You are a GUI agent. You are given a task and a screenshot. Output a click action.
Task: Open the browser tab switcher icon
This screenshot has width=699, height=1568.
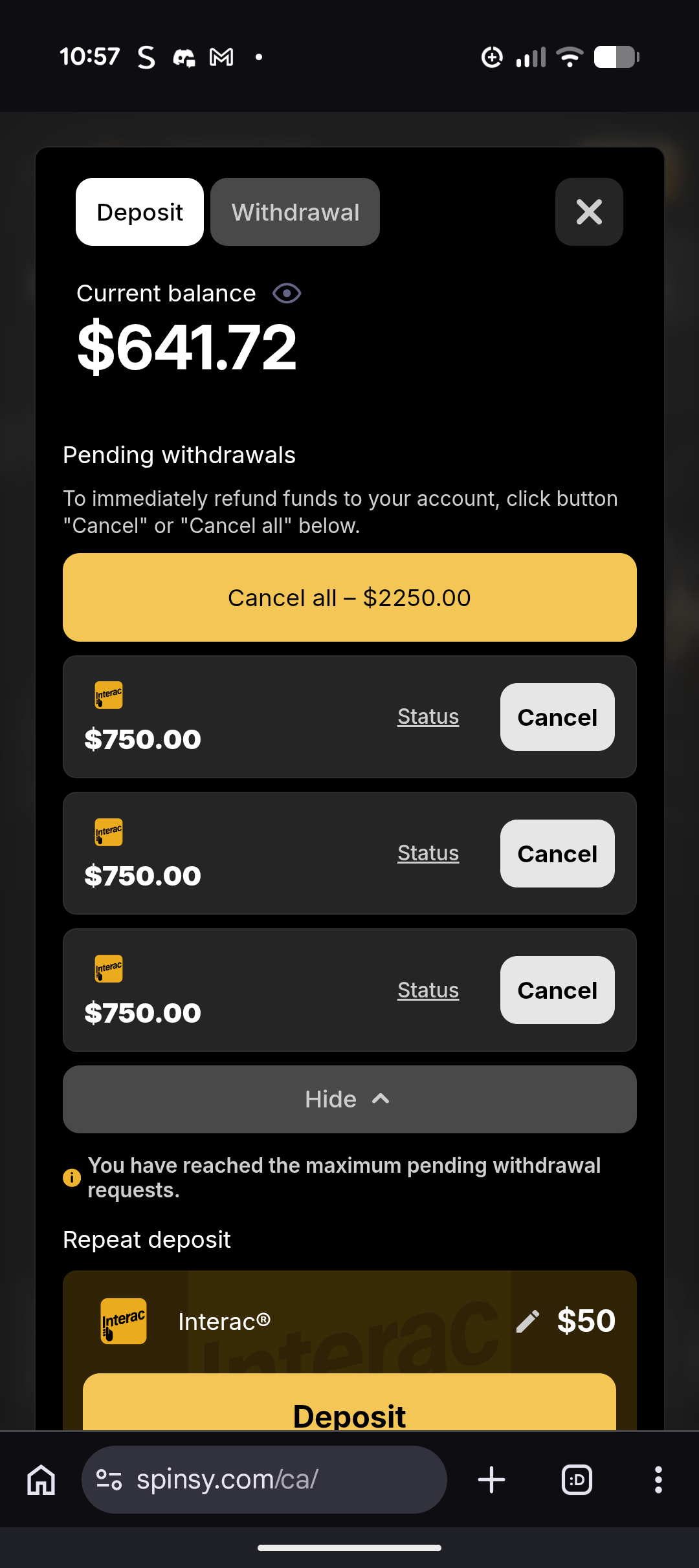click(x=577, y=1479)
